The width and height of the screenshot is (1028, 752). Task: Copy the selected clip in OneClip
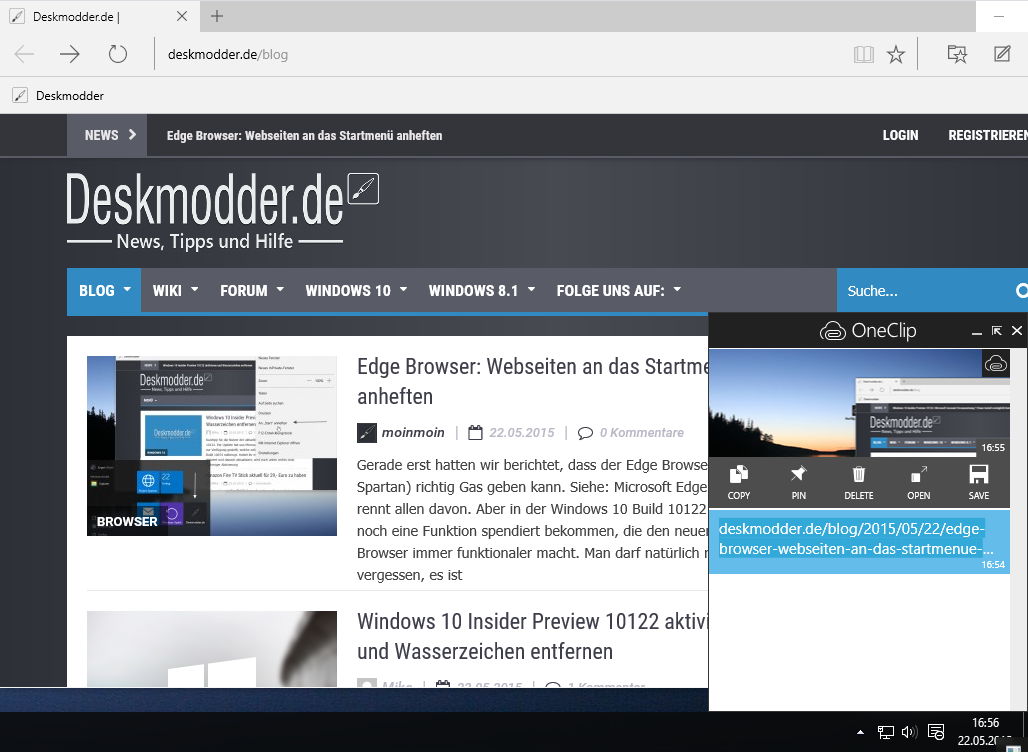click(x=739, y=482)
